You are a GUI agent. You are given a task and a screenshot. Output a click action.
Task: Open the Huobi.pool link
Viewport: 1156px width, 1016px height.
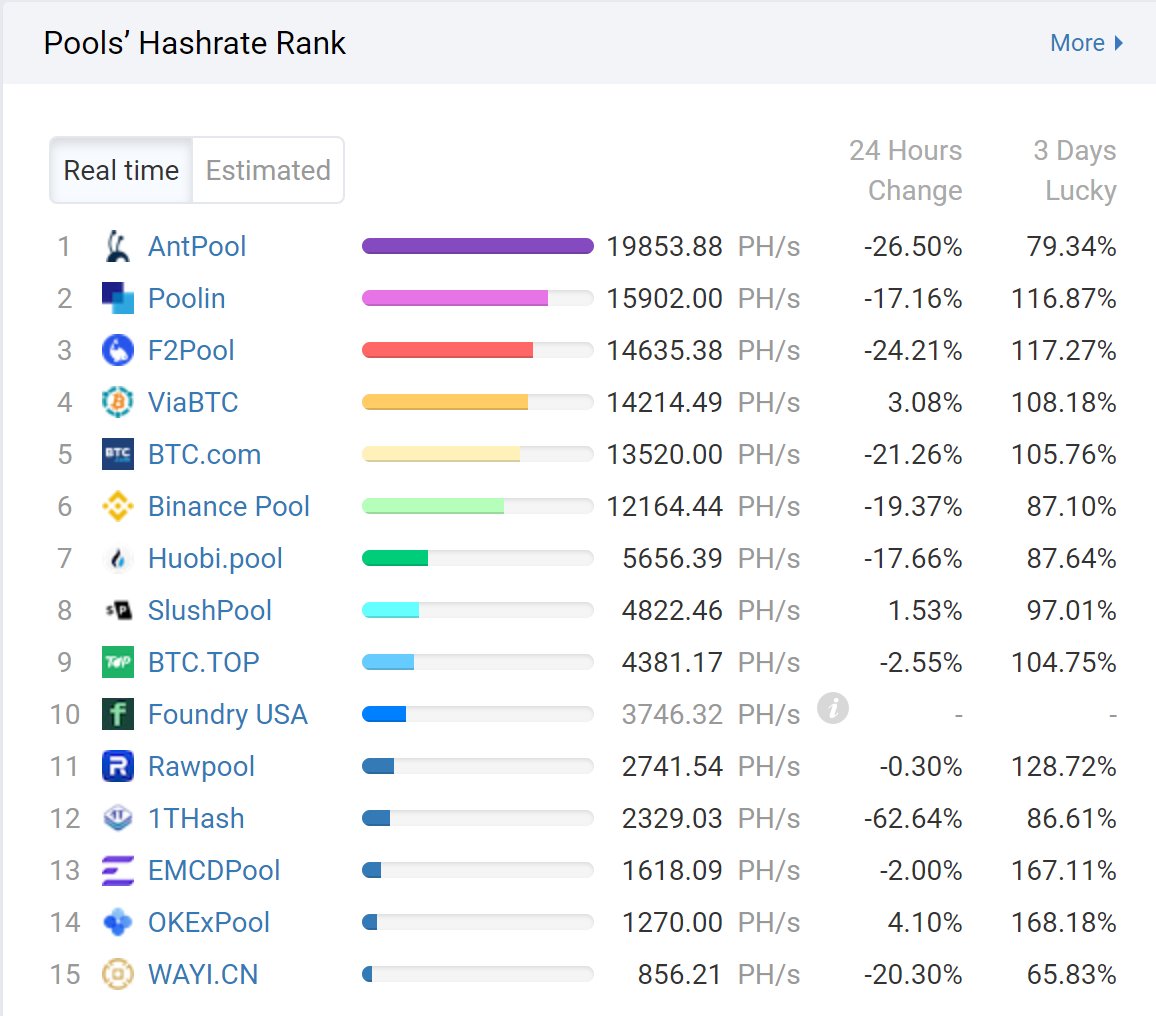[x=215, y=558]
